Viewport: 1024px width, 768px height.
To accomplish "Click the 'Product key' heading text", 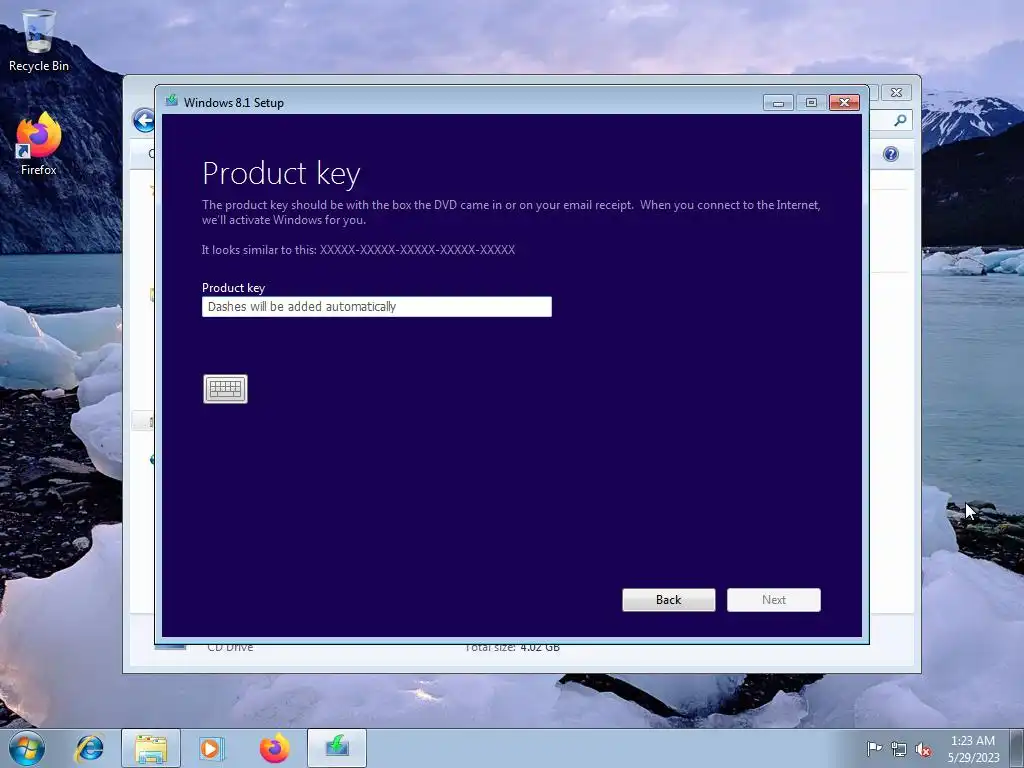I will point(281,174).
